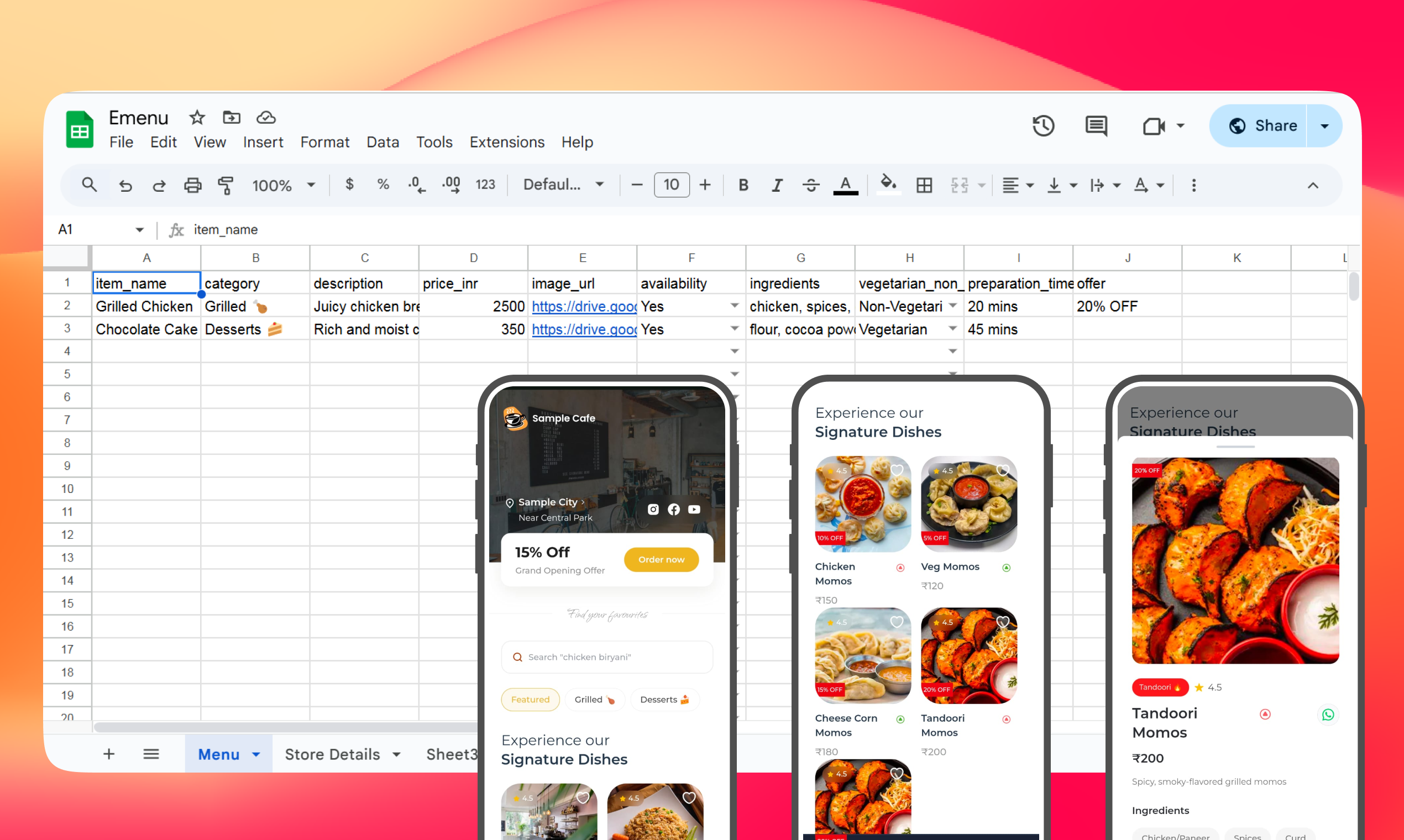Open Chocolate Cake image drive link

(584, 329)
